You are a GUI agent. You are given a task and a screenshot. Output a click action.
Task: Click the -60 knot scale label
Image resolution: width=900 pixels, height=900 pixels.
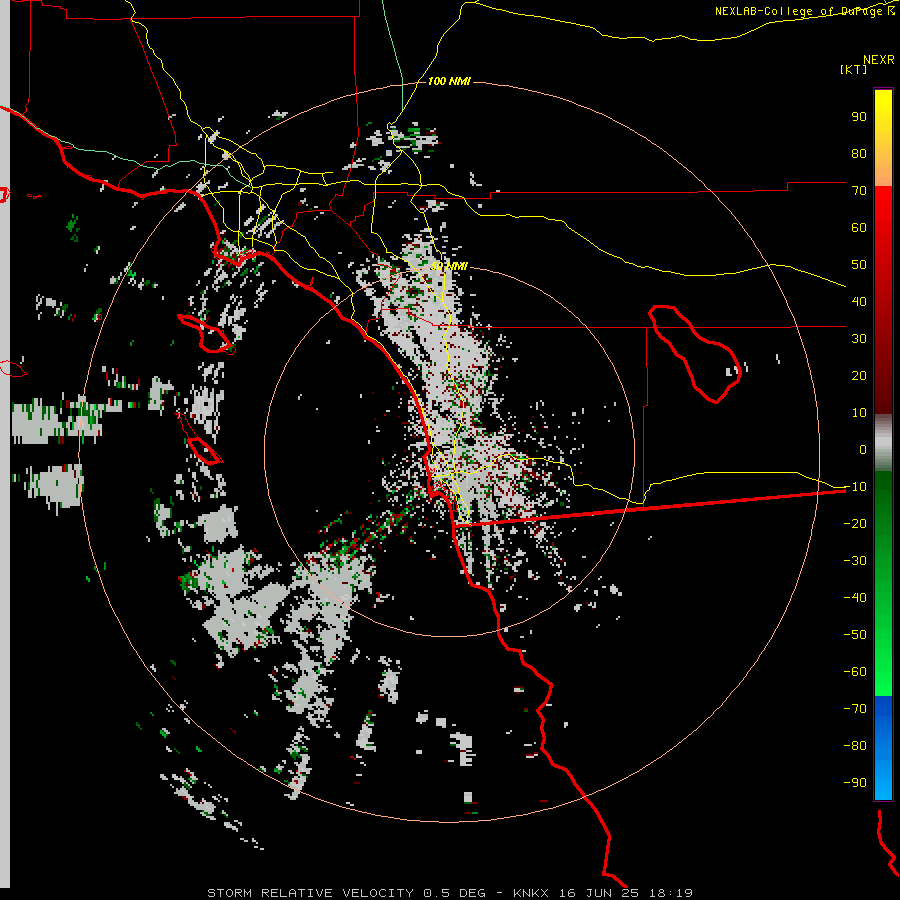point(855,672)
